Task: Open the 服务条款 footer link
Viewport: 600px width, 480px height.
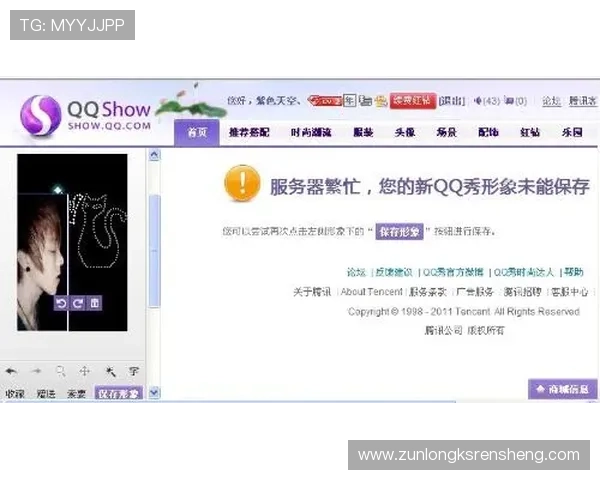Action: click(428, 292)
